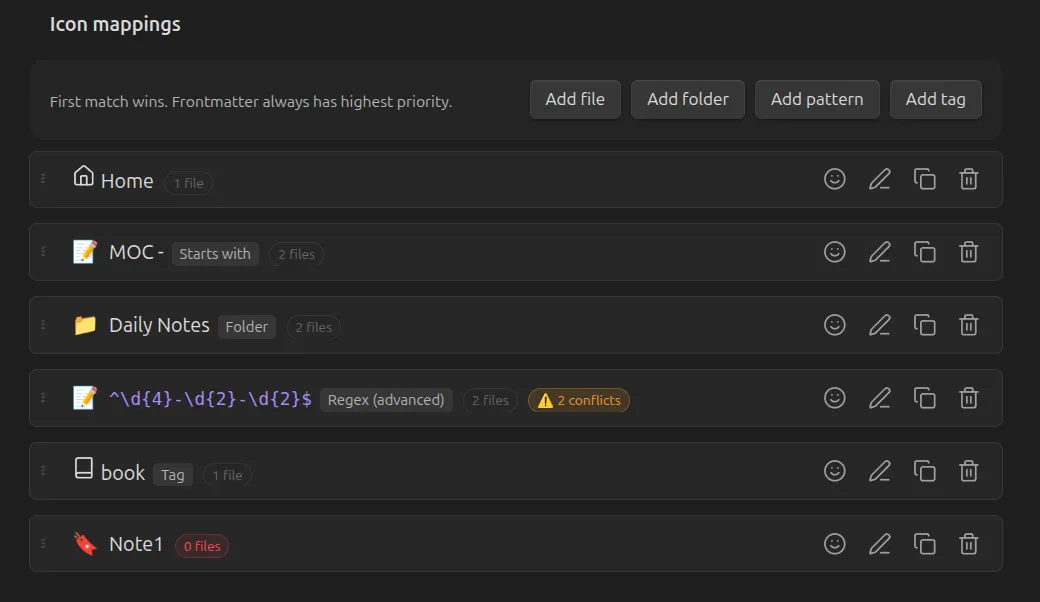Click the Daily Notes name text

pos(159,325)
